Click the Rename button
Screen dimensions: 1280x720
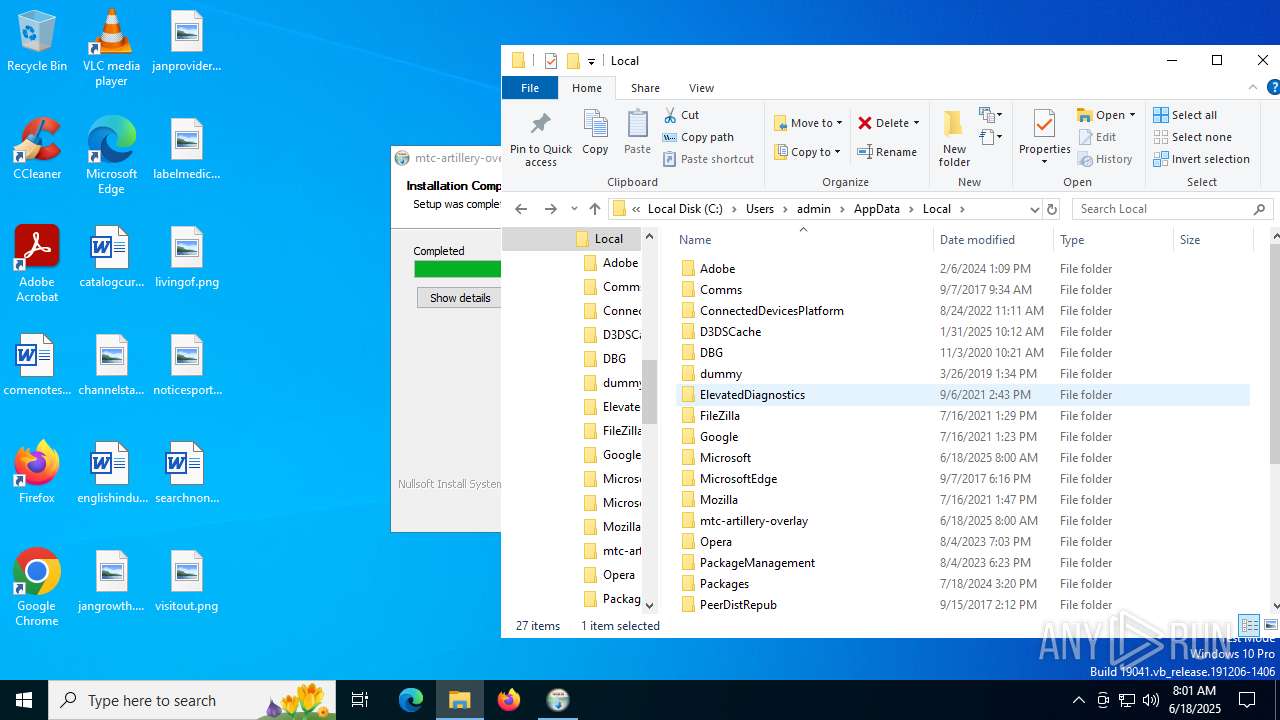[887, 152]
